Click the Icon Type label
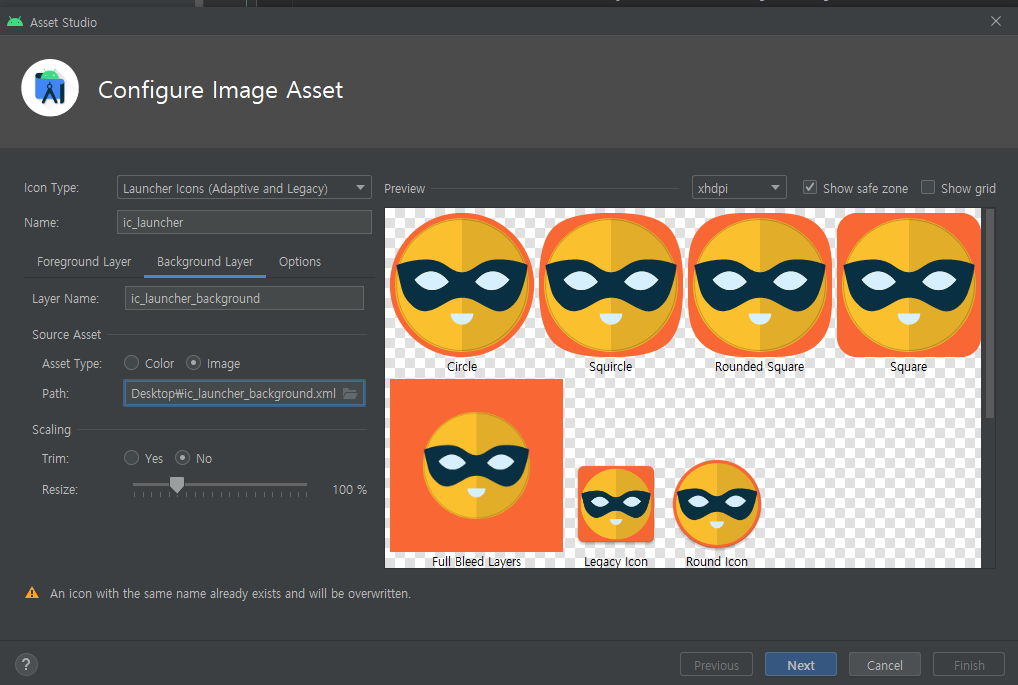The width and height of the screenshot is (1018, 685). [51, 188]
